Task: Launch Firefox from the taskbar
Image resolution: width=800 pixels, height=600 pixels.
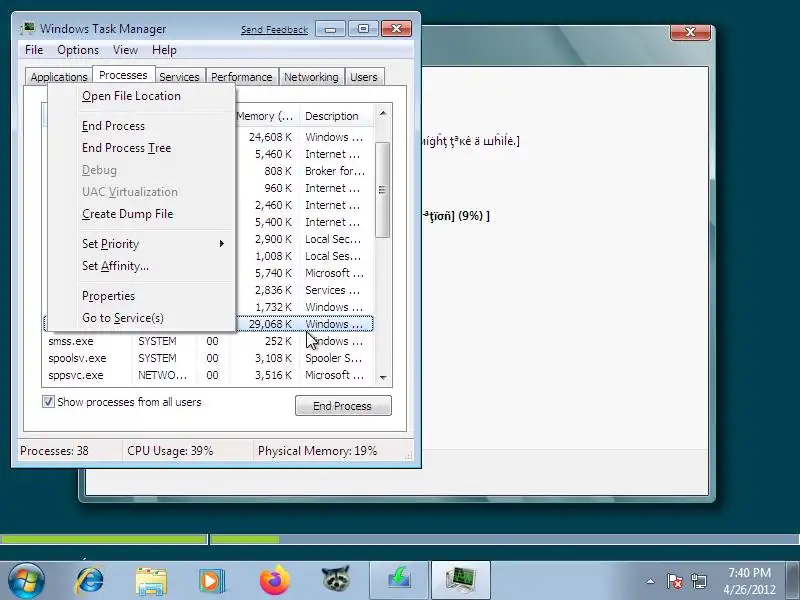Action: 274,581
